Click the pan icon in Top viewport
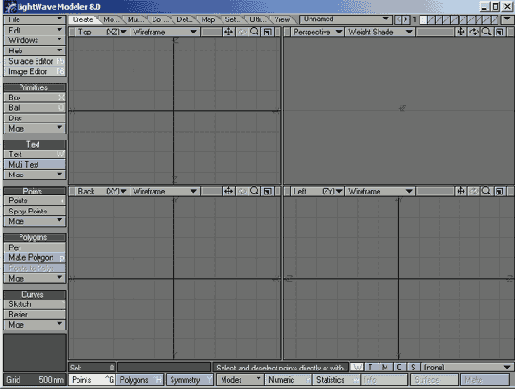Screen dimensions: 515x389 (228, 32)
